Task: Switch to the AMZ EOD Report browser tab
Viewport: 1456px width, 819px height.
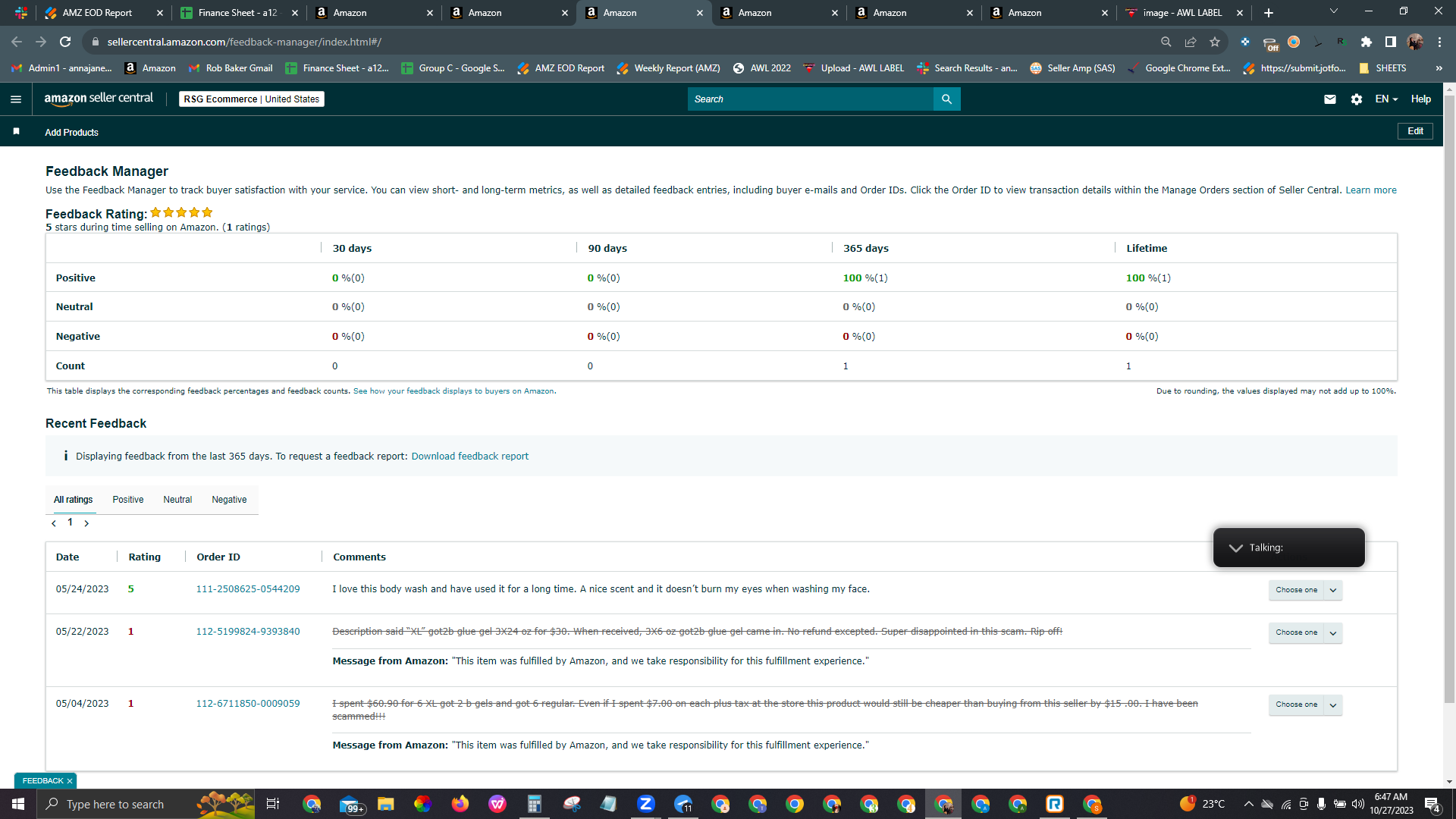Action: [x=104, y=13]
